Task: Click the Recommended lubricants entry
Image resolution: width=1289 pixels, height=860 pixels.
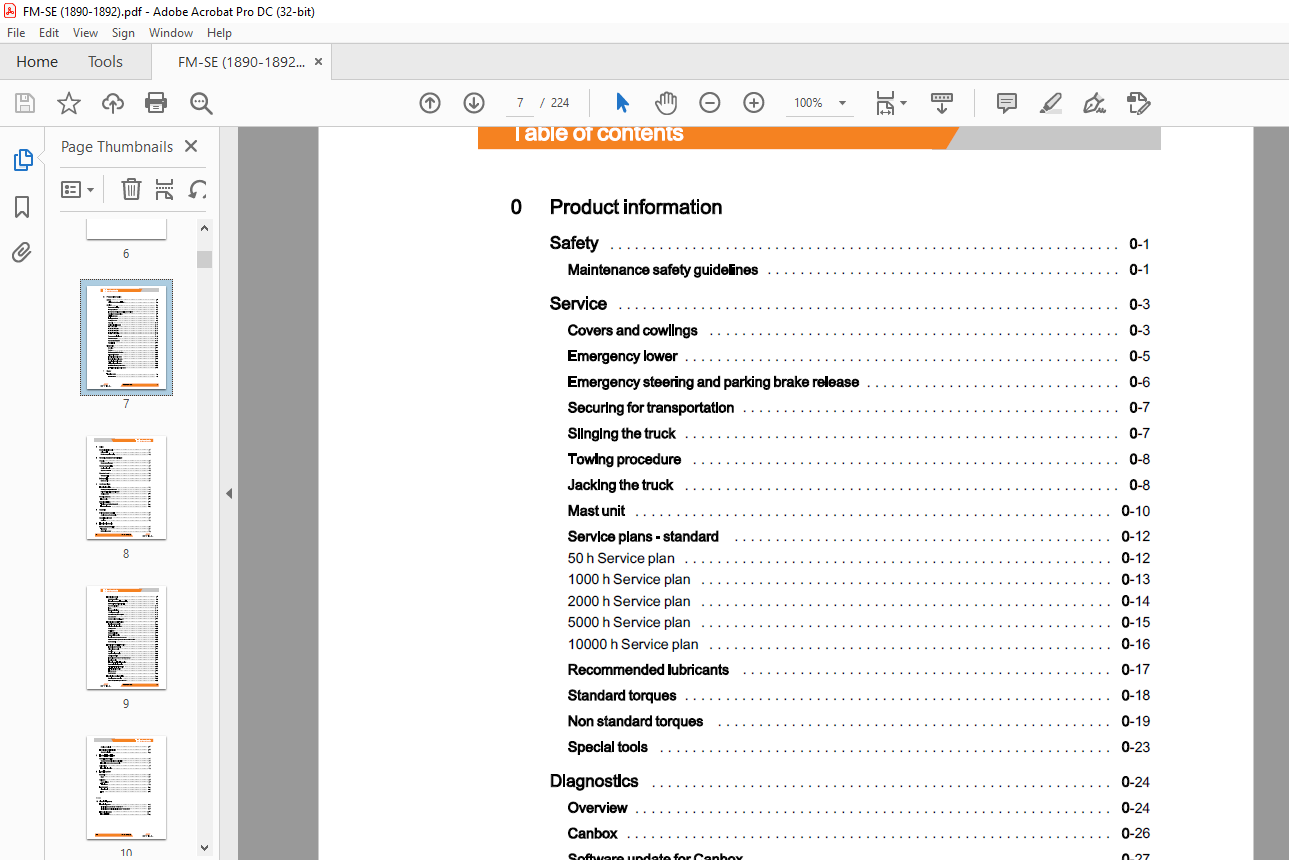Action: 648,670
